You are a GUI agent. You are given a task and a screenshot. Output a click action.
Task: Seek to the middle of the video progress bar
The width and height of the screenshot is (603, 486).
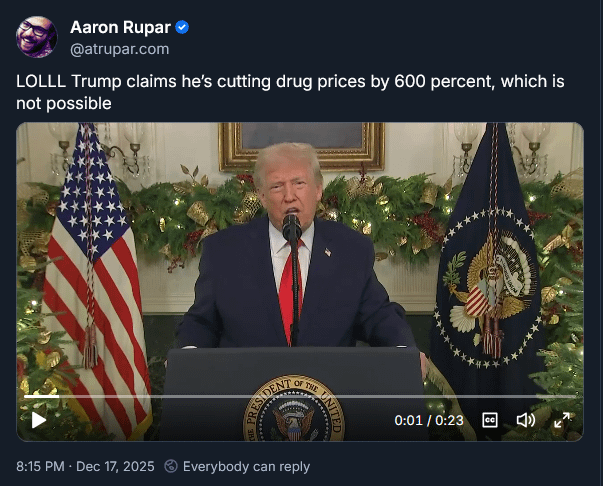(x=300, y=396)
